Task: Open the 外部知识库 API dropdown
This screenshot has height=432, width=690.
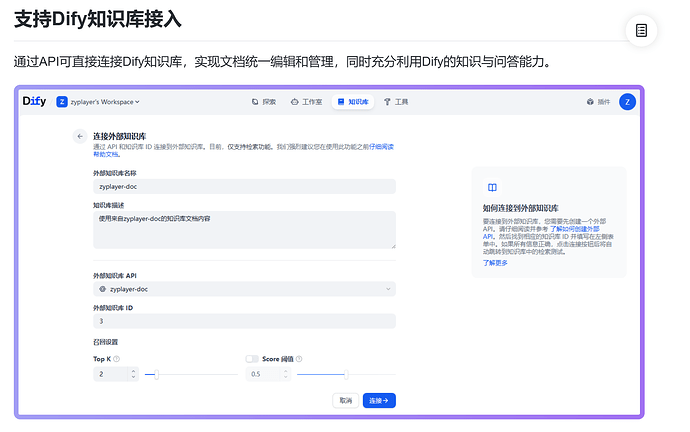Action: point(244,289)
